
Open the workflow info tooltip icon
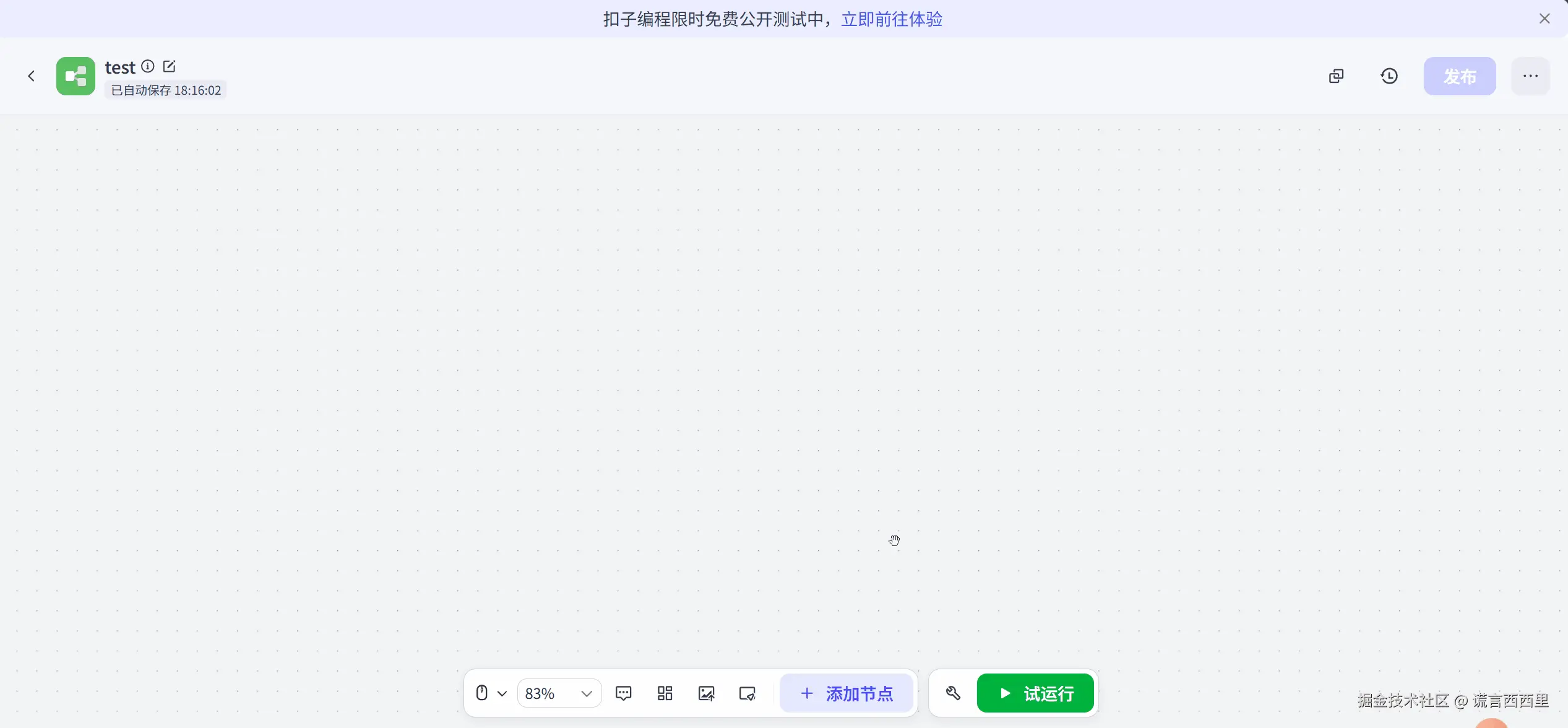click(148, 66)
